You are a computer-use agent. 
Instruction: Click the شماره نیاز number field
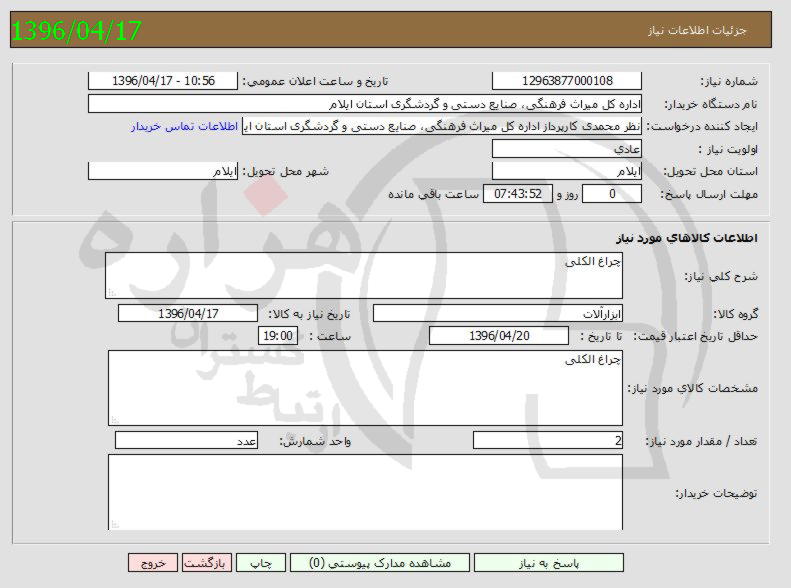point(567,81)
